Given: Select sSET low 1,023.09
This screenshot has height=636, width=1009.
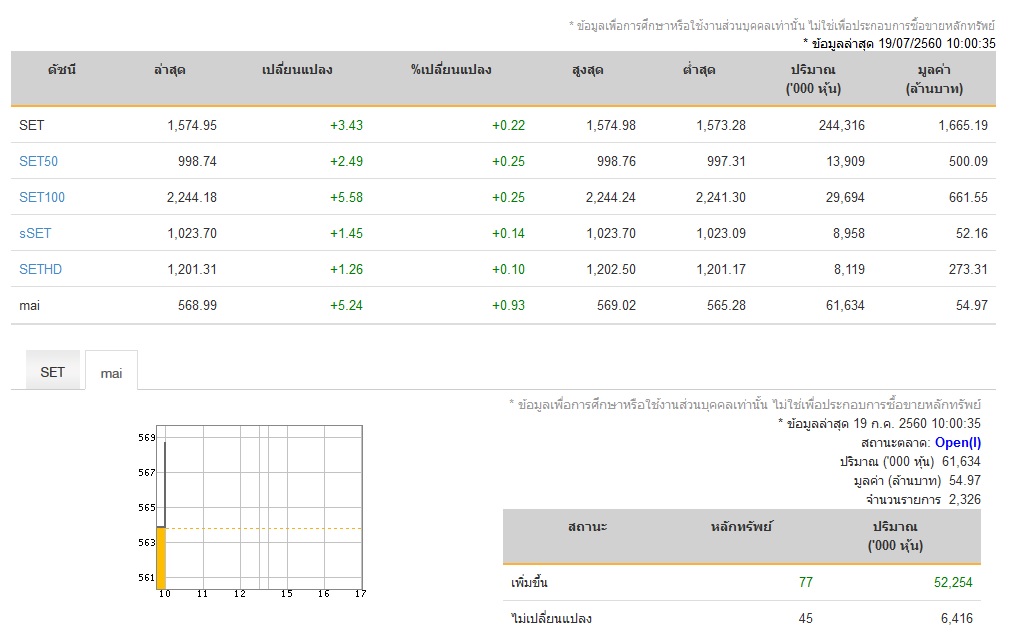Looking at the screenshot, I should [x=721, y=233].
